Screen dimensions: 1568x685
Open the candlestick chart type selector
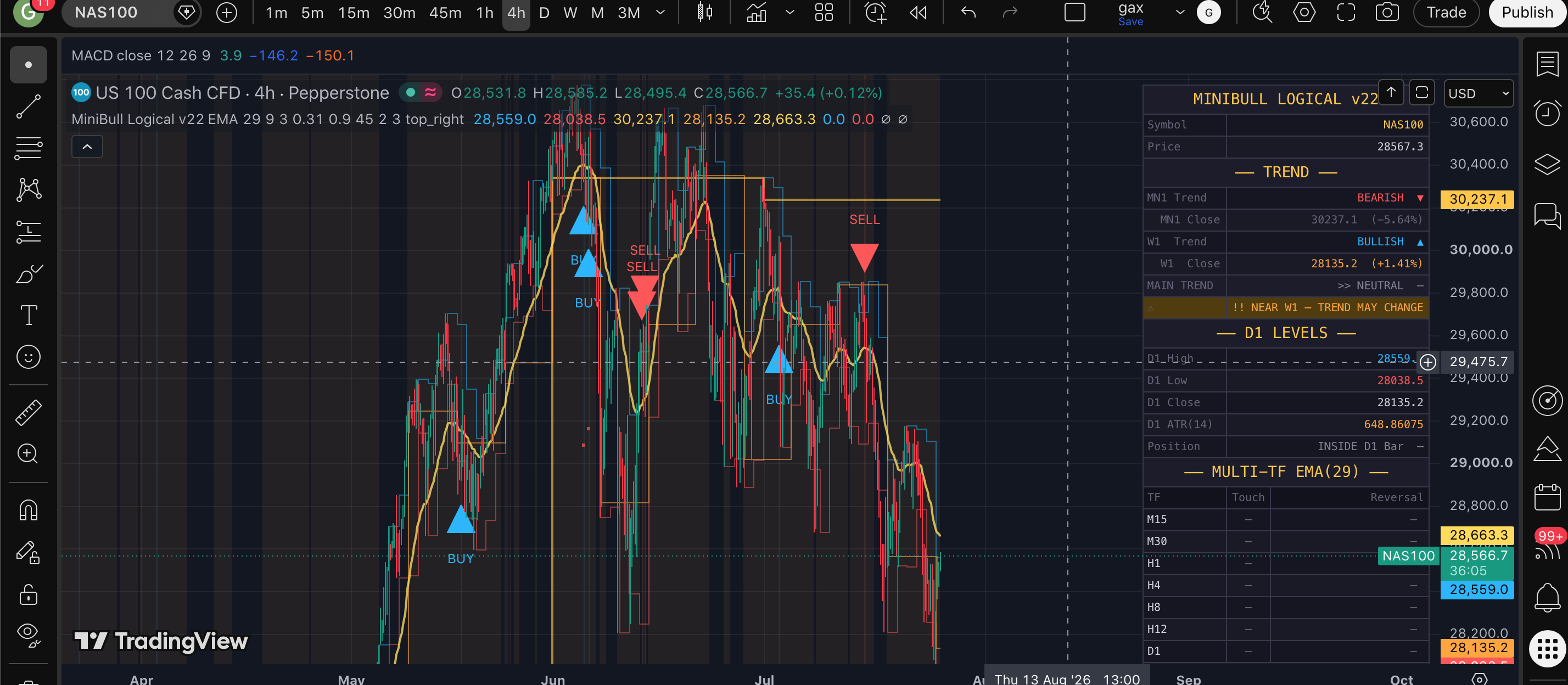tap(704, 12)
